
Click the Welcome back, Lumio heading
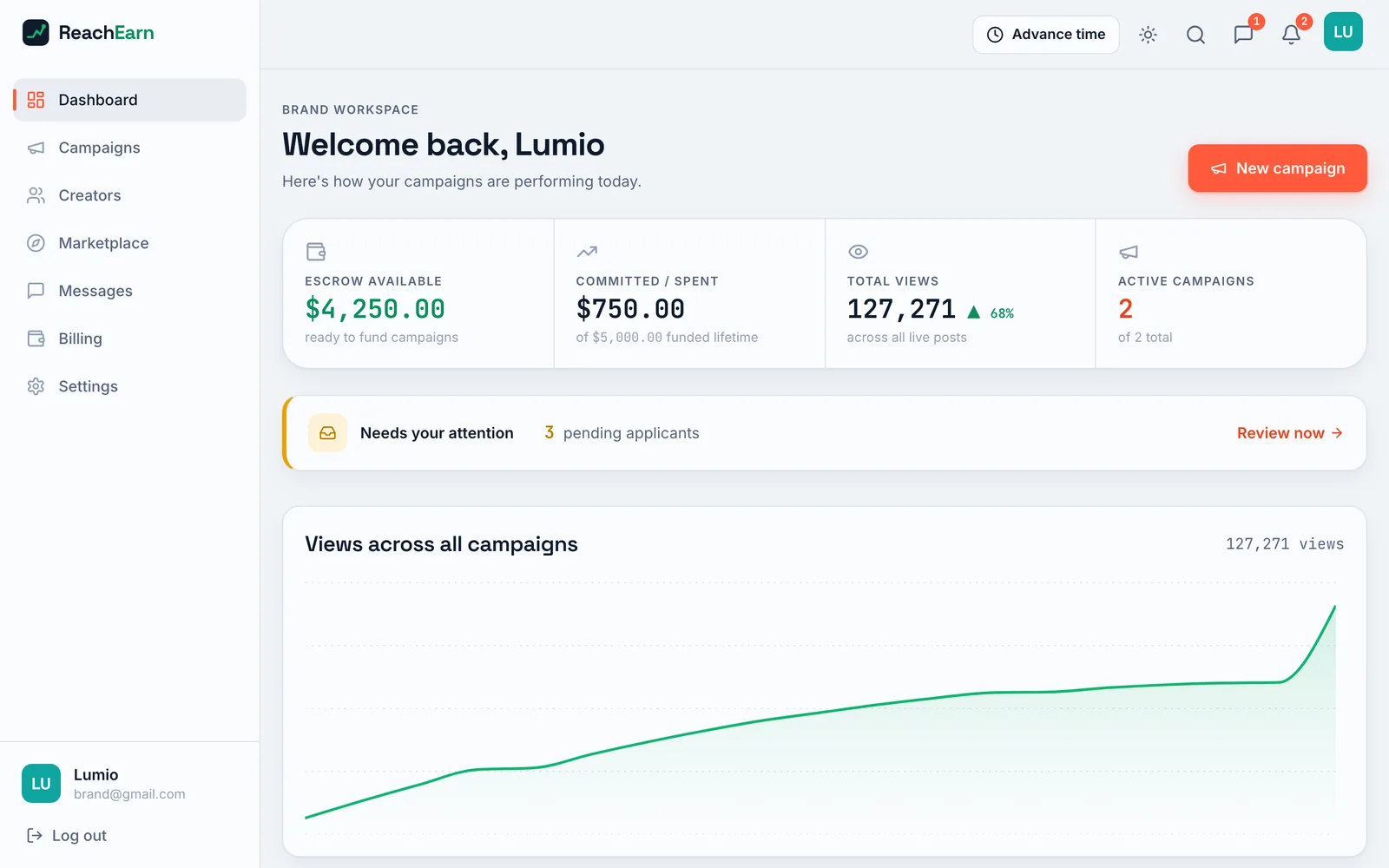[x=444, y=144]
